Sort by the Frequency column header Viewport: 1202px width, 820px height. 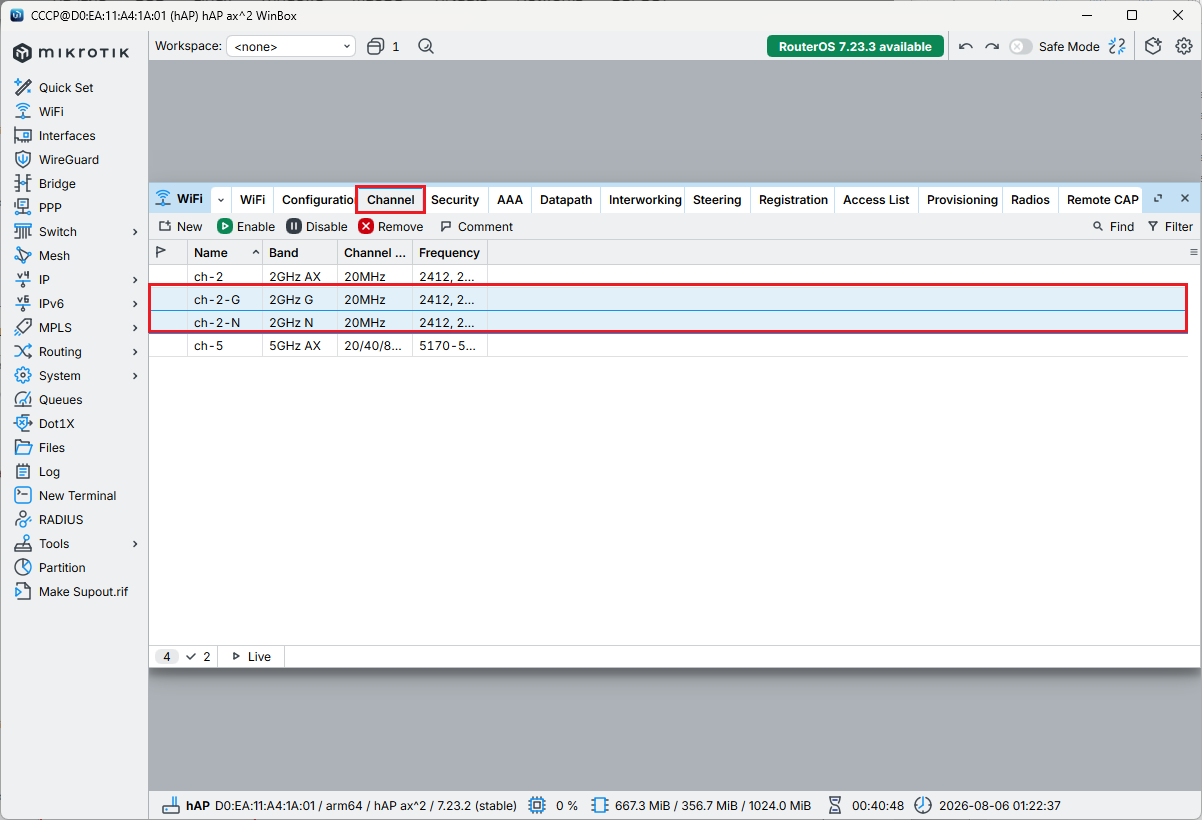pos(450,253)
